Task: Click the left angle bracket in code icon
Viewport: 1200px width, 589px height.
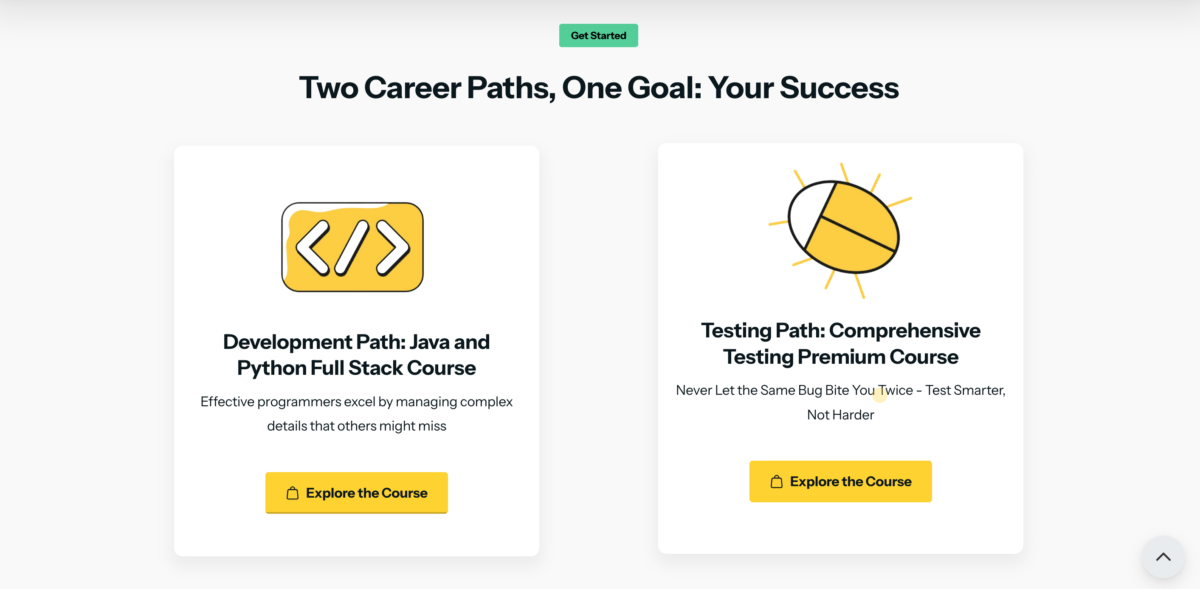Action: pyautogui.click(x=313, y=248)
